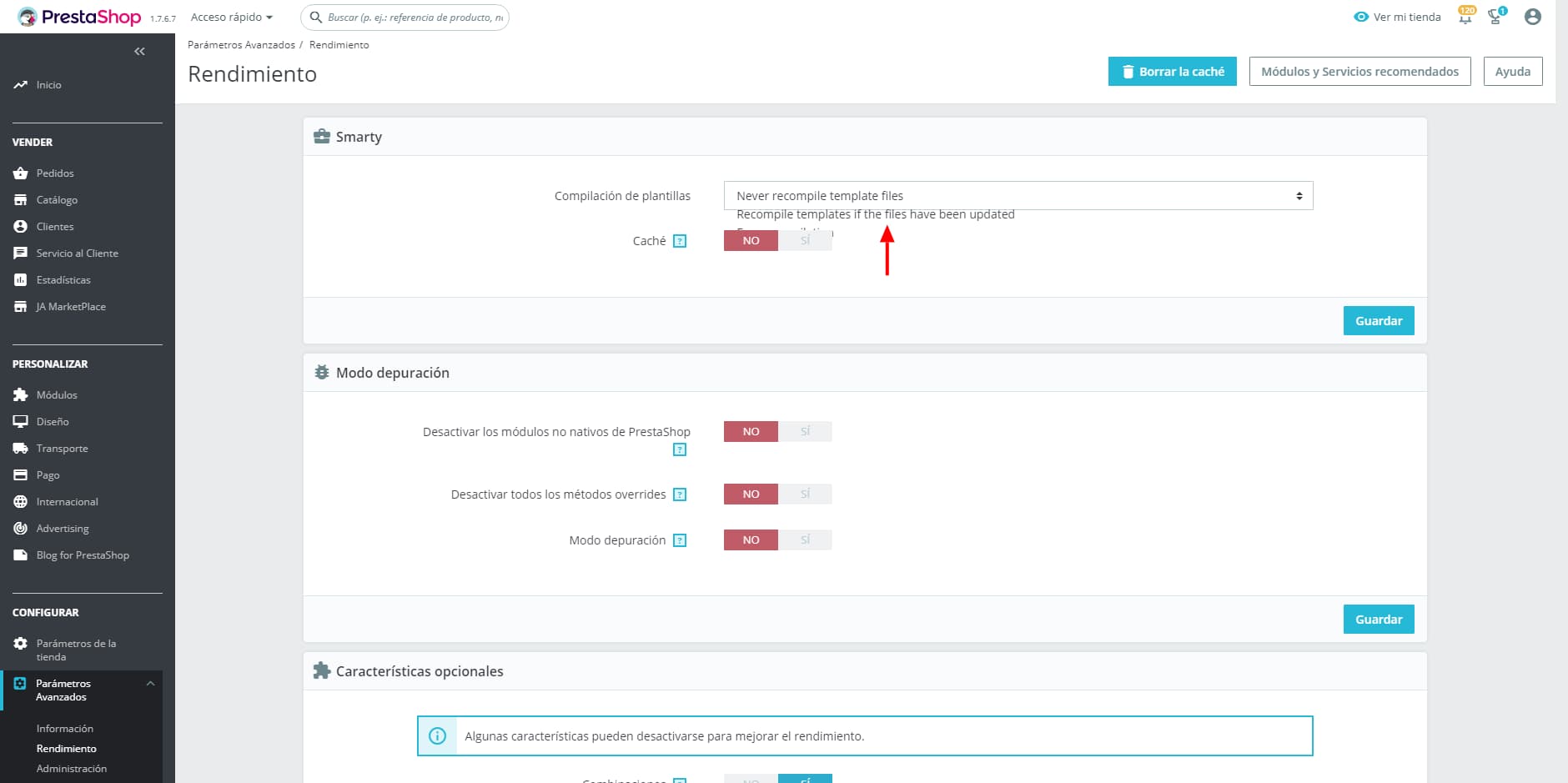
Task: Collapse Parámetros Avanzados sidebar section
Action: pos(150,684)
